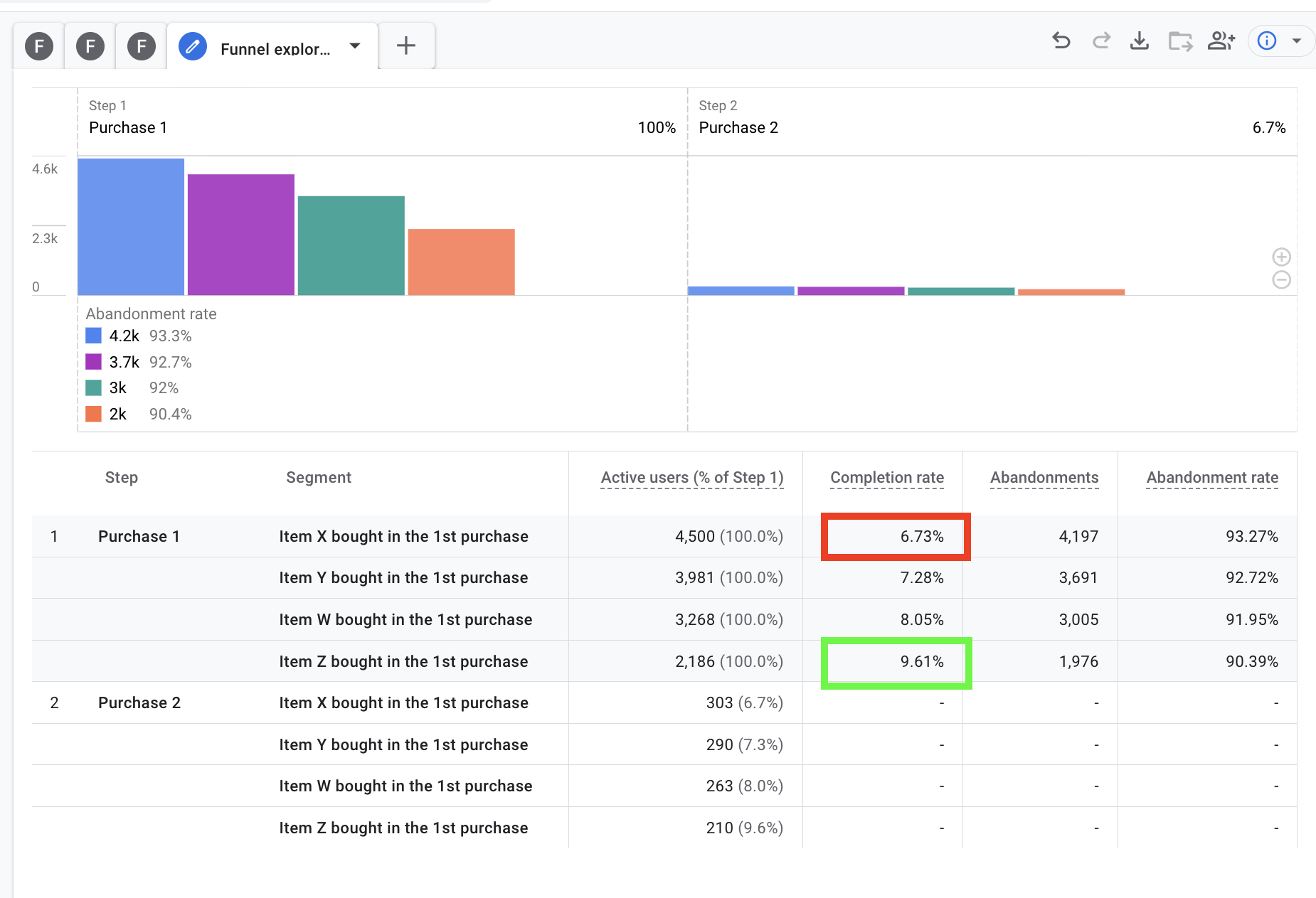Open the Funnel exploration tab dropdown
The height and width of the screenshot is (898, 1316).
pos(355,46)
